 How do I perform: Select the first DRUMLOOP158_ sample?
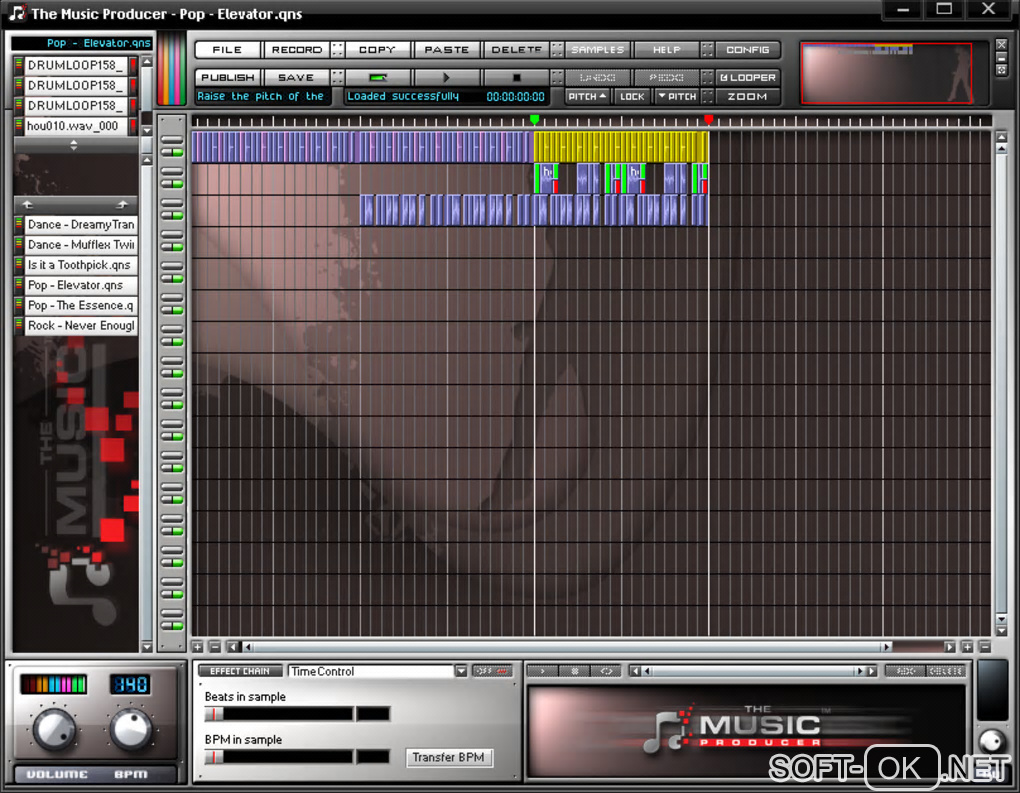76,65
